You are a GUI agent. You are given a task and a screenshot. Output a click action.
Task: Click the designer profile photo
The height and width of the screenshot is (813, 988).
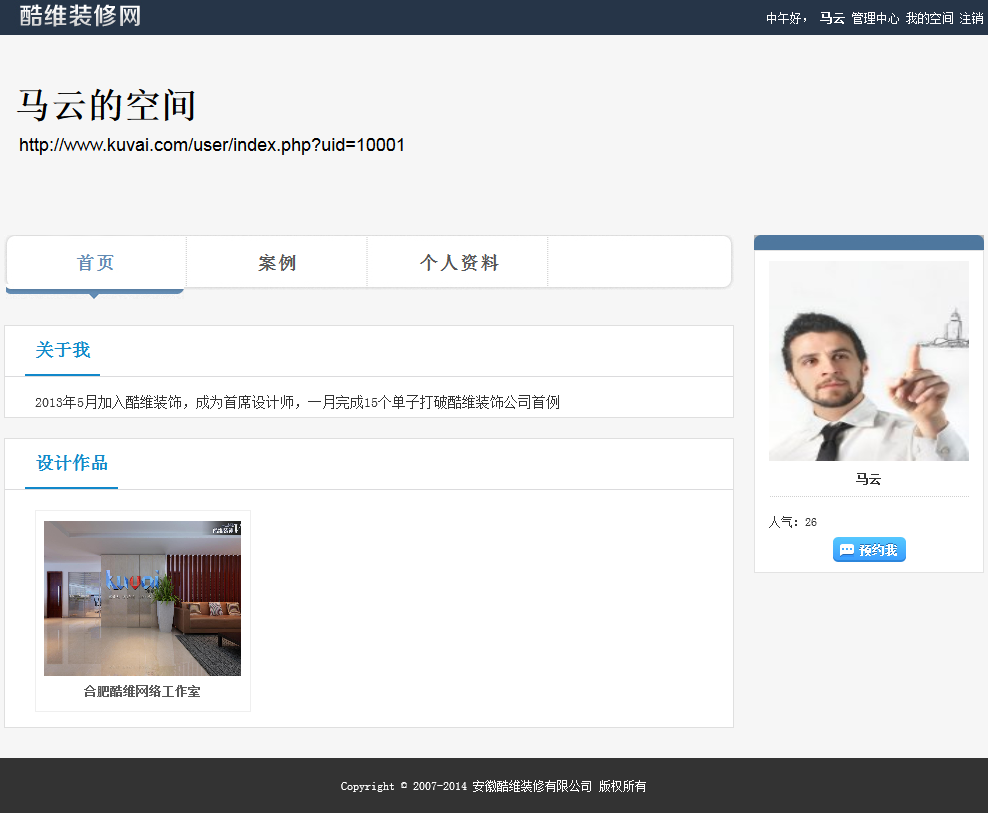[868, 361]
